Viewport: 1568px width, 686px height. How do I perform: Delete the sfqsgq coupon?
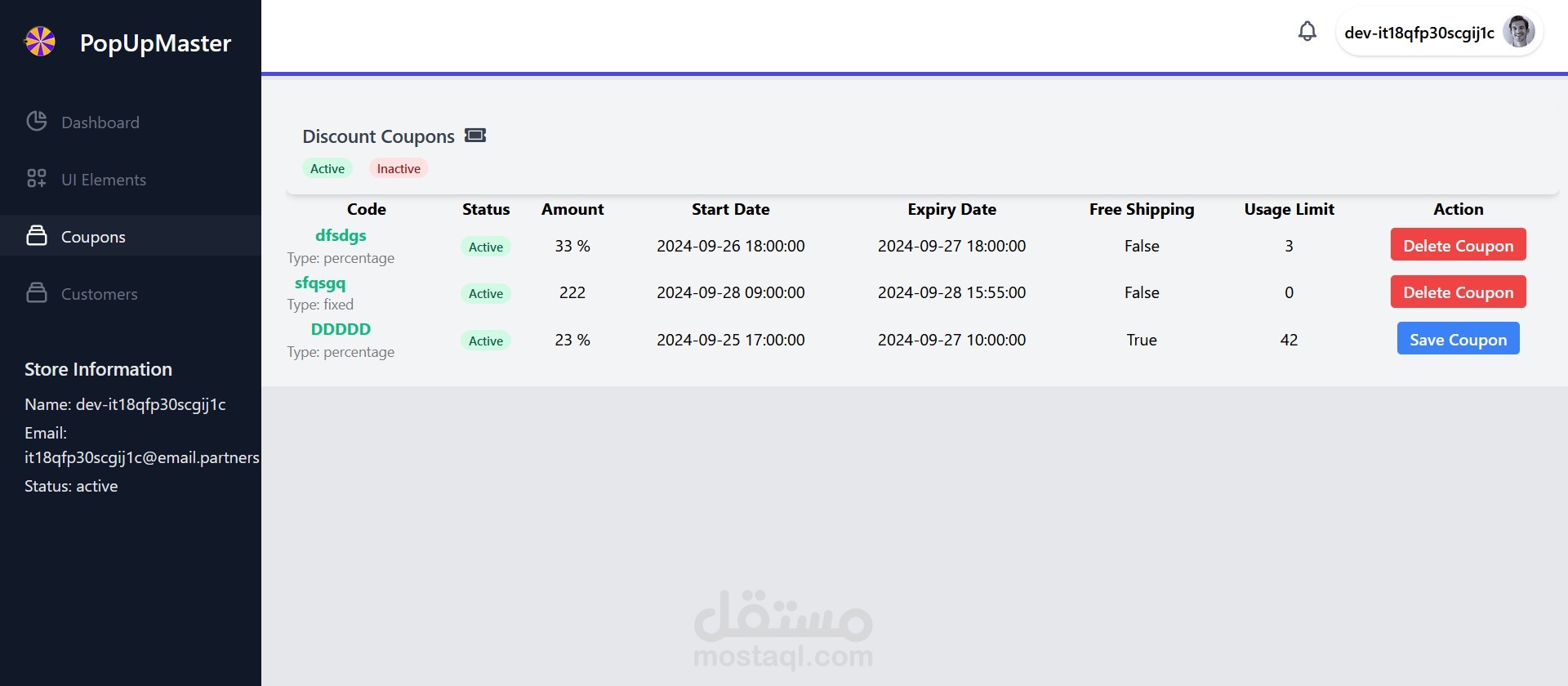click(x=1458, y=292)
